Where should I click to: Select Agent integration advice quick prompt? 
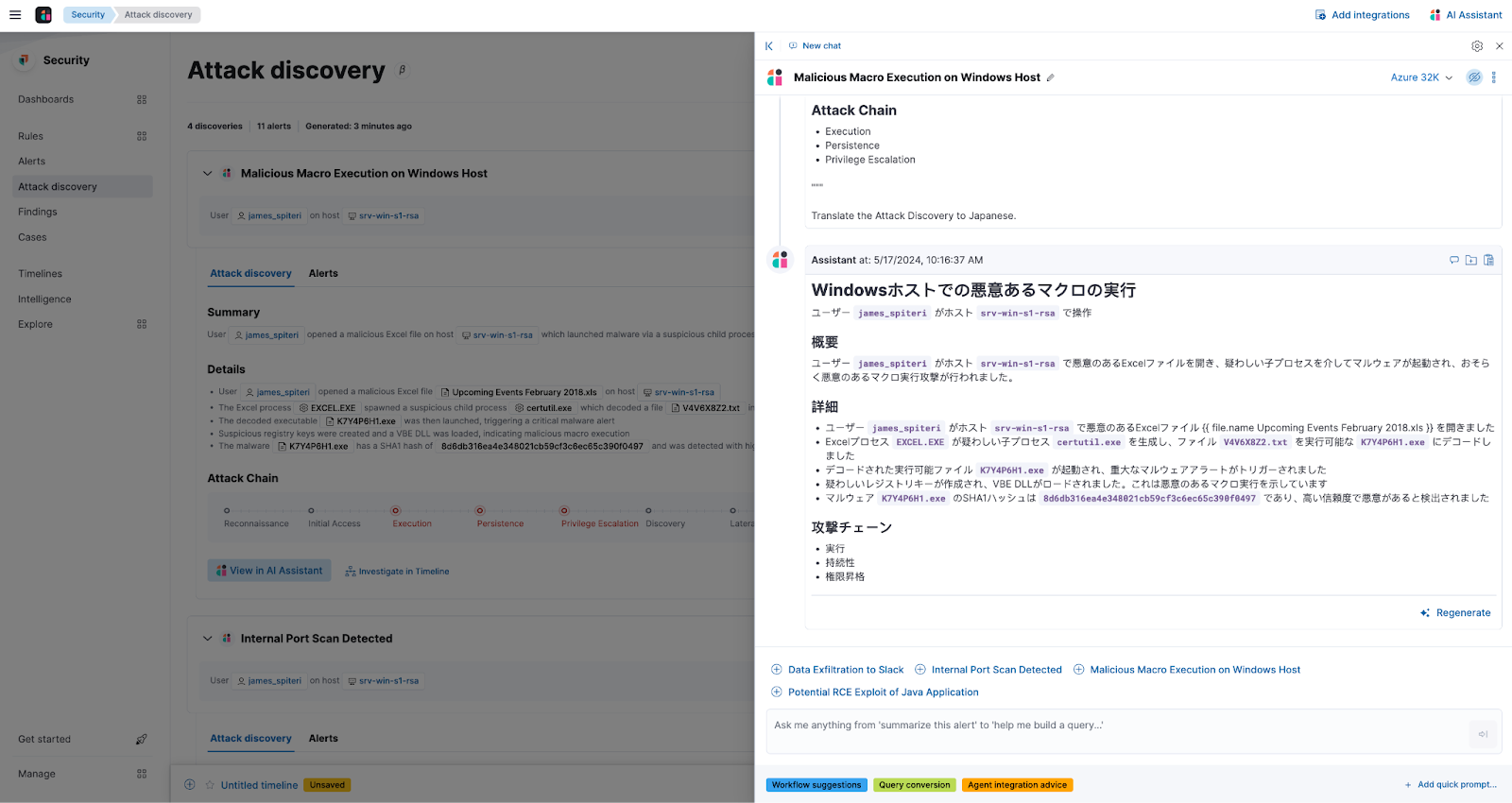tap(1017, 785)
